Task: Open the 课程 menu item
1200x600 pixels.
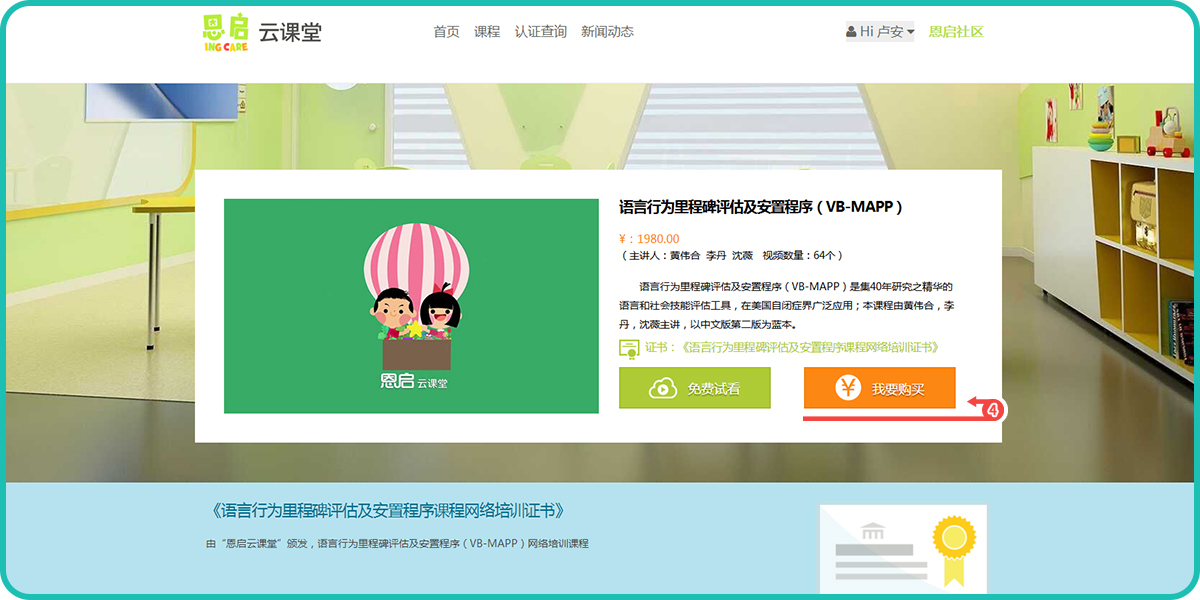Action: click(487, 32)
